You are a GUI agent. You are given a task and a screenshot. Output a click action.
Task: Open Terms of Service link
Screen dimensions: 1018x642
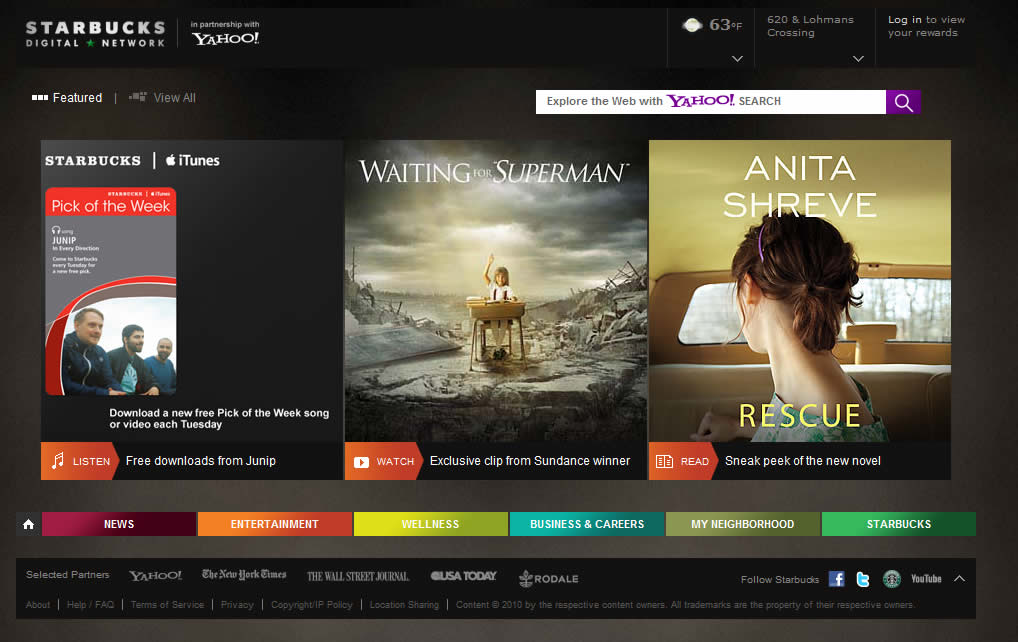pos(168,604)
